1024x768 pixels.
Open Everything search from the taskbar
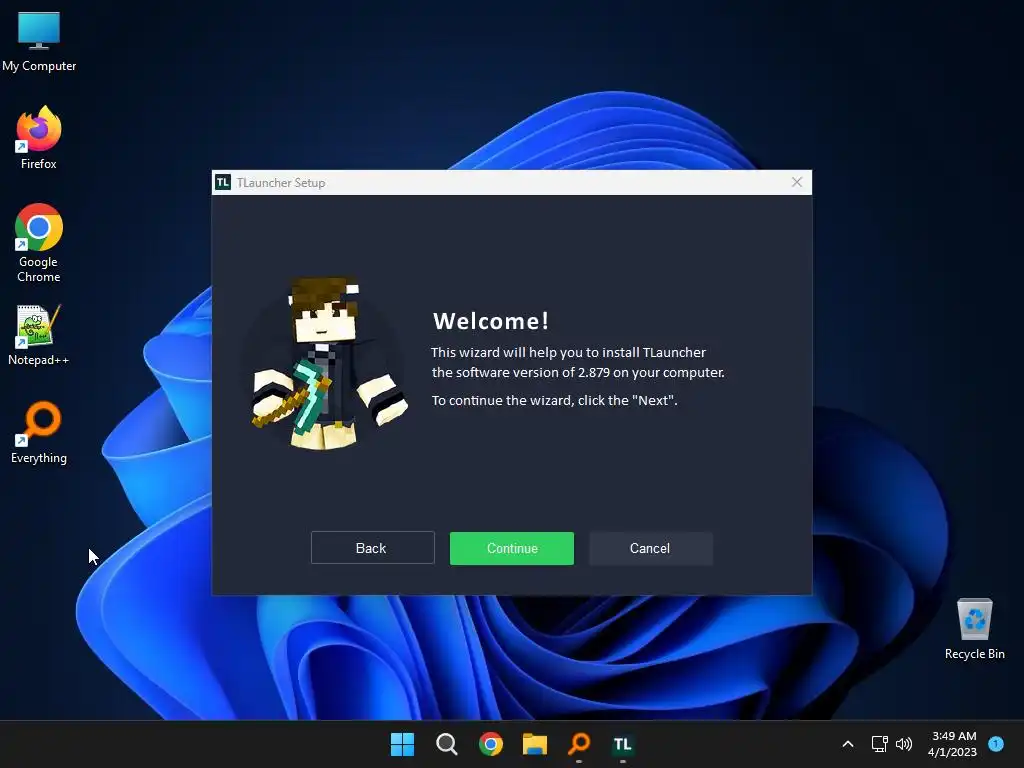click(579, 744)
